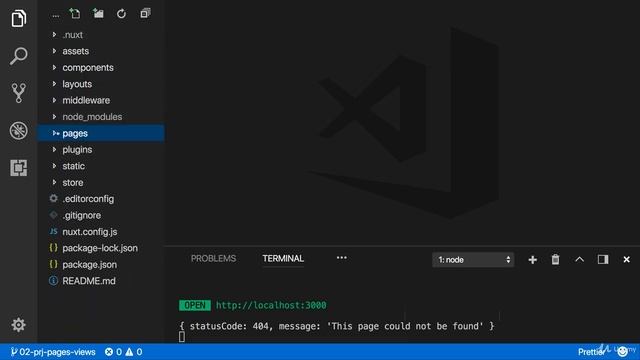Kill the terminal with trash icon
This screenshot has width=640, height=360.
(x=555, y=260)
